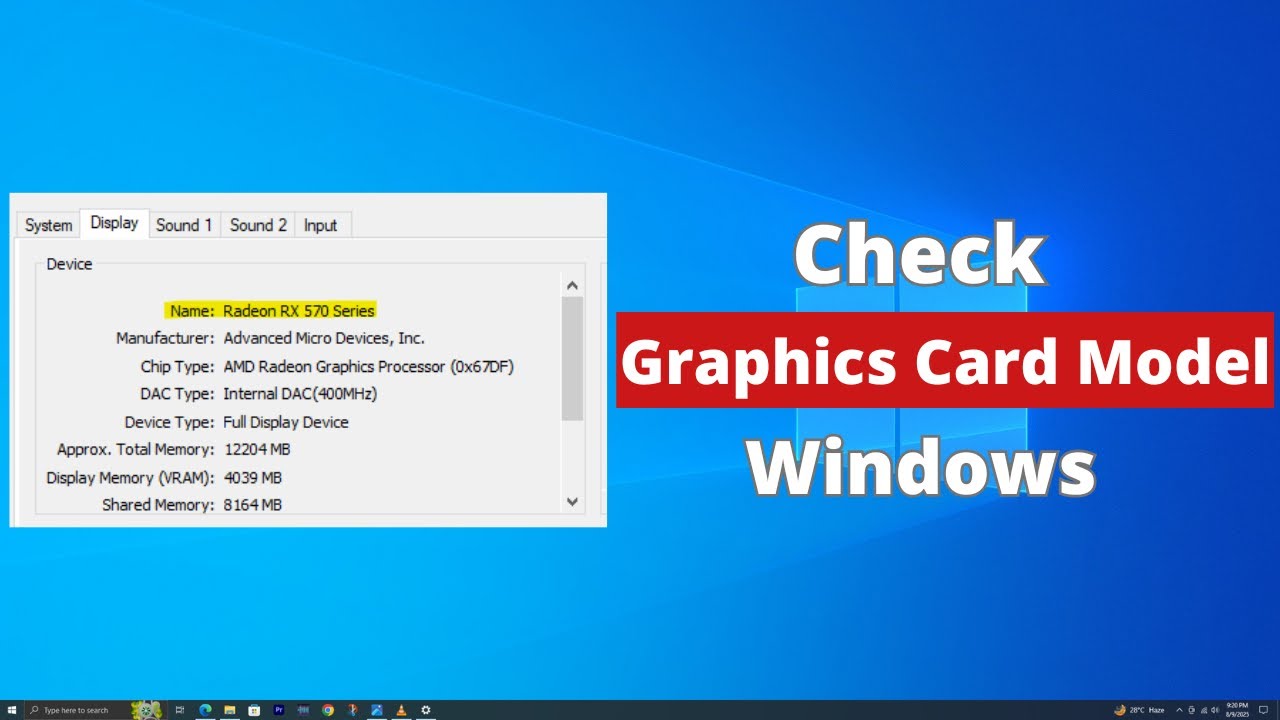1280x720 pixels.
Task: Launch VLC media player from the taskbar
Action: [401, 710]
